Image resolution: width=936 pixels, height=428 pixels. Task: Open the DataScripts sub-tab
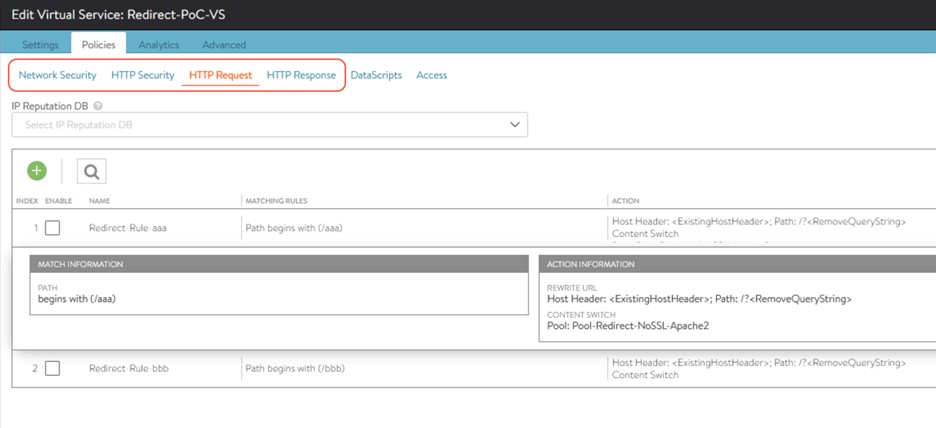point(376,75)
